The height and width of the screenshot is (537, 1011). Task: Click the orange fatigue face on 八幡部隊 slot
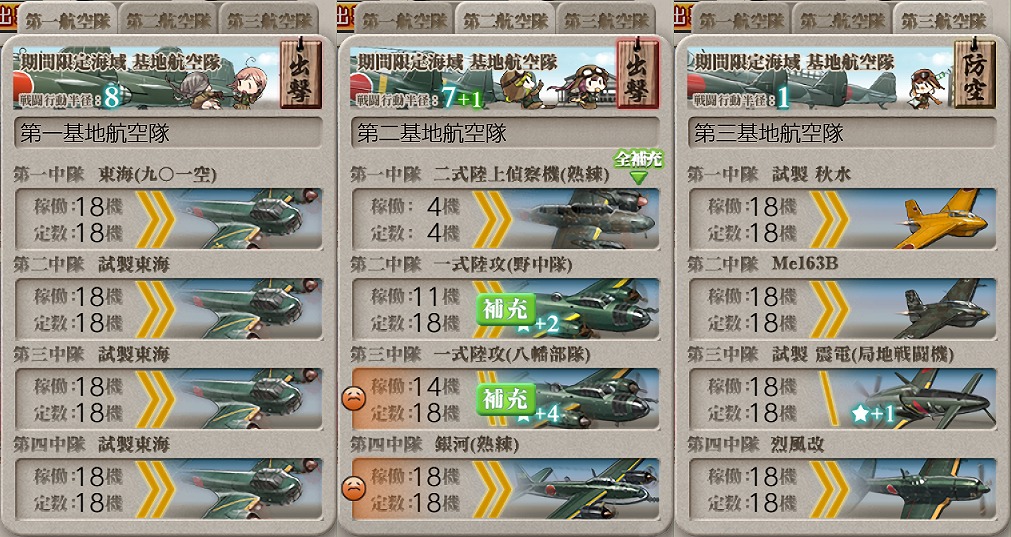pyautogui.click(x=353, y=399)
